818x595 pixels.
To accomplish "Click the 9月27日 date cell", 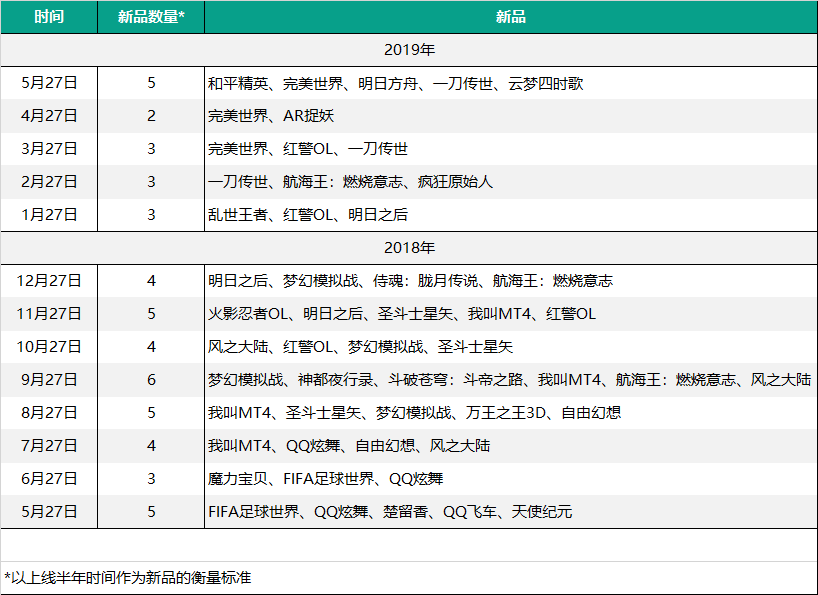I will coord(49,380).
